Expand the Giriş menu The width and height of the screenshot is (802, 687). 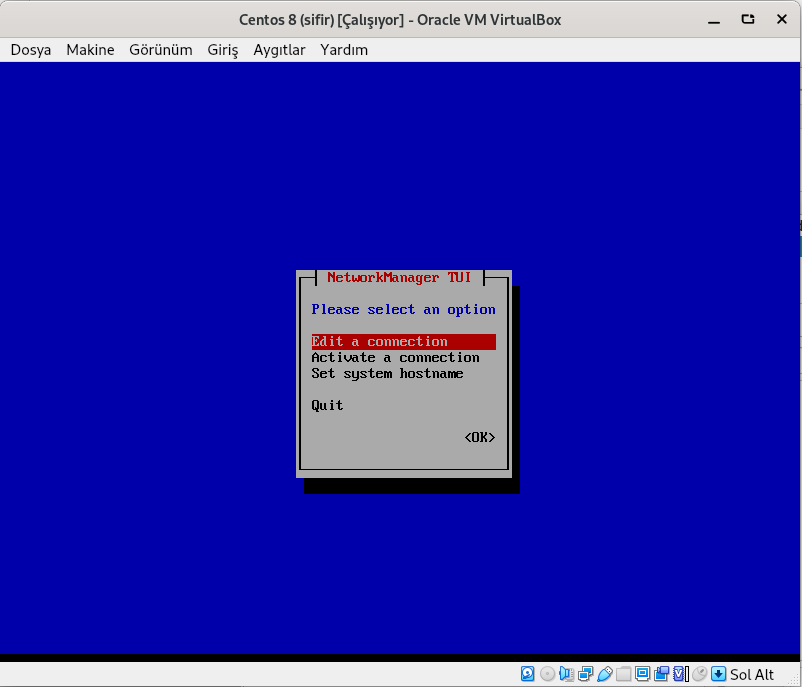(223, 49)
